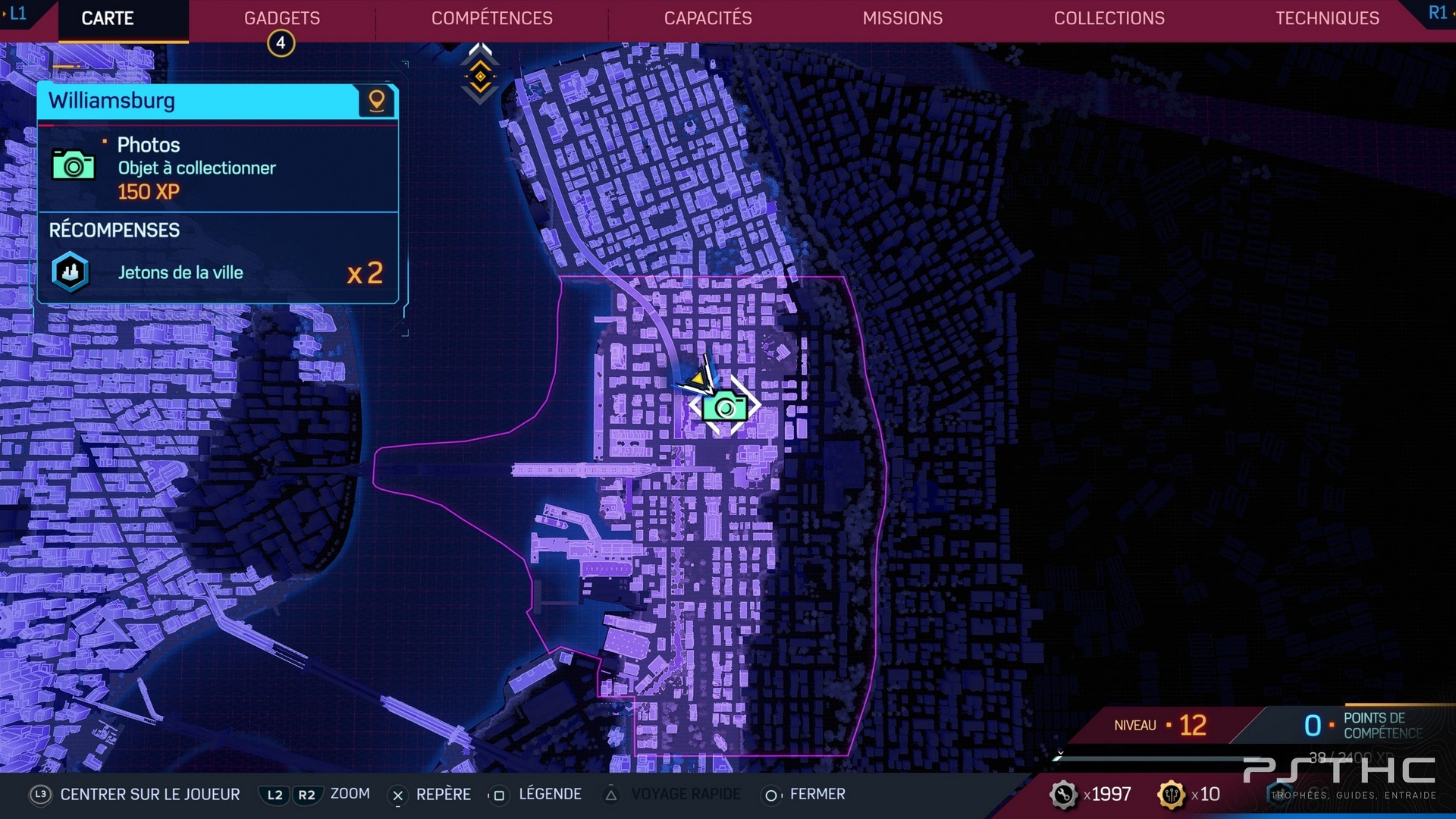Click the yellow player position arrow on map

700,378
